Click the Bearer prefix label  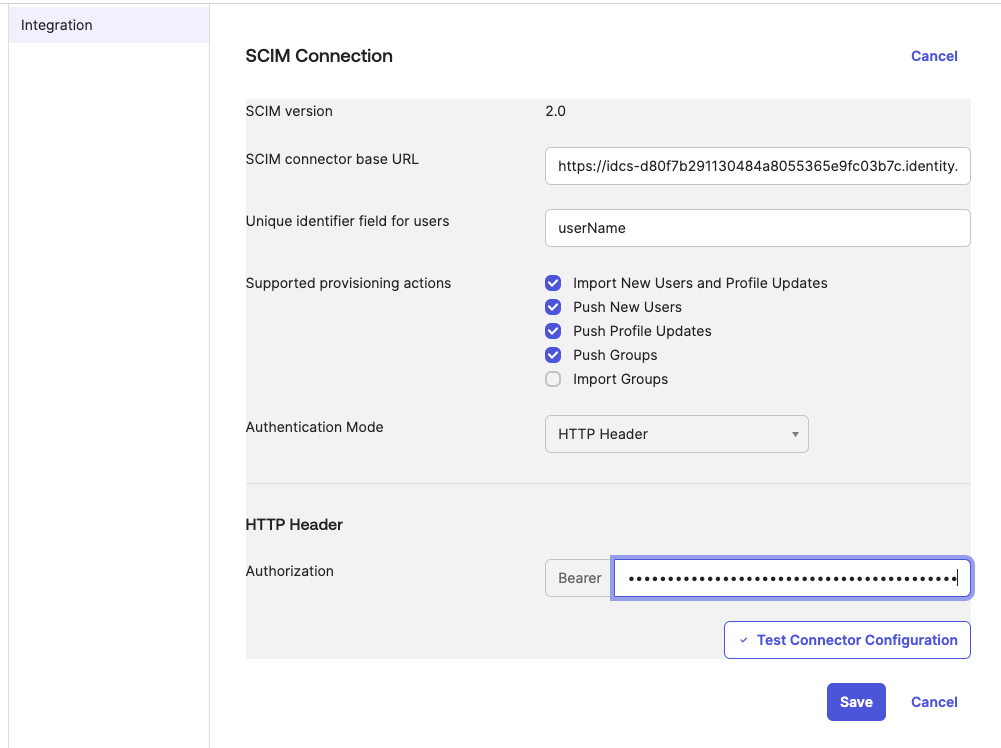[x=579, y=578]
